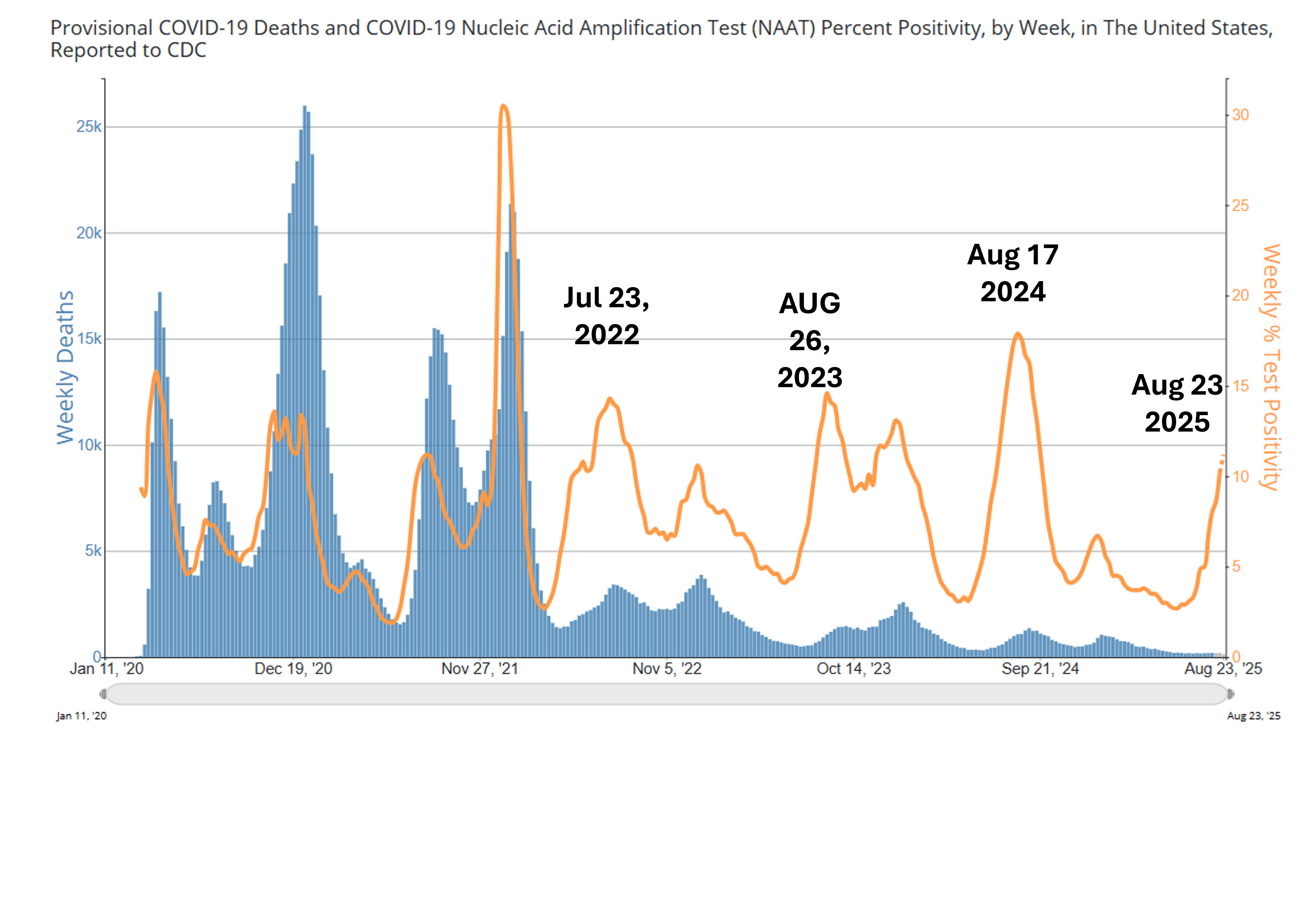Image resolution: width=1299 pixels, height=924 pixels.
Task: Click the highest orange positivity line peak
Action: (x=503, y=106)
